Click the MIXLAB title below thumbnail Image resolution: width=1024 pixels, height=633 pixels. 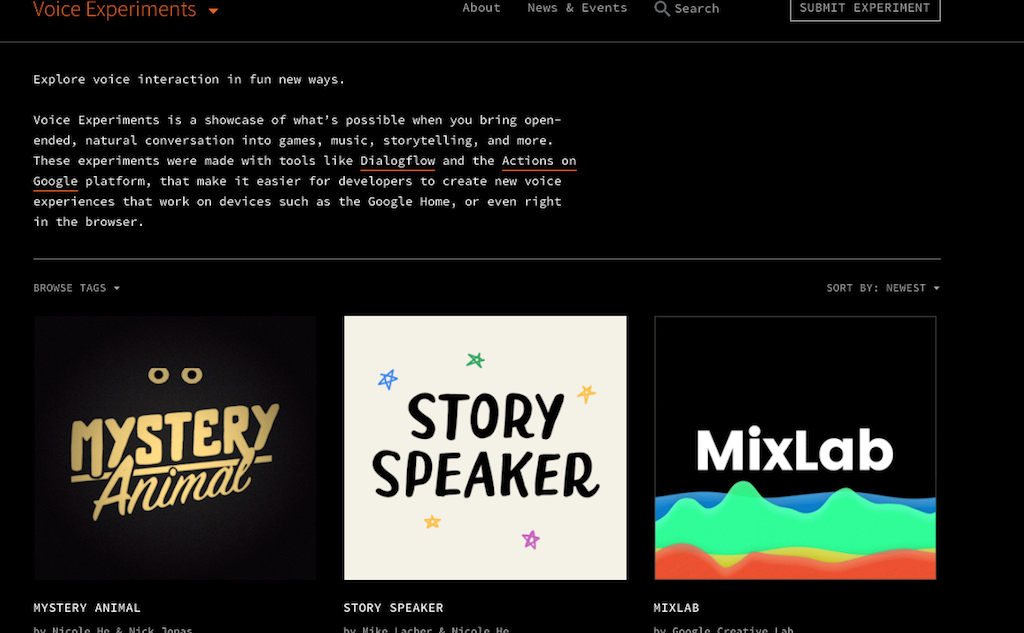coord(676,607)
